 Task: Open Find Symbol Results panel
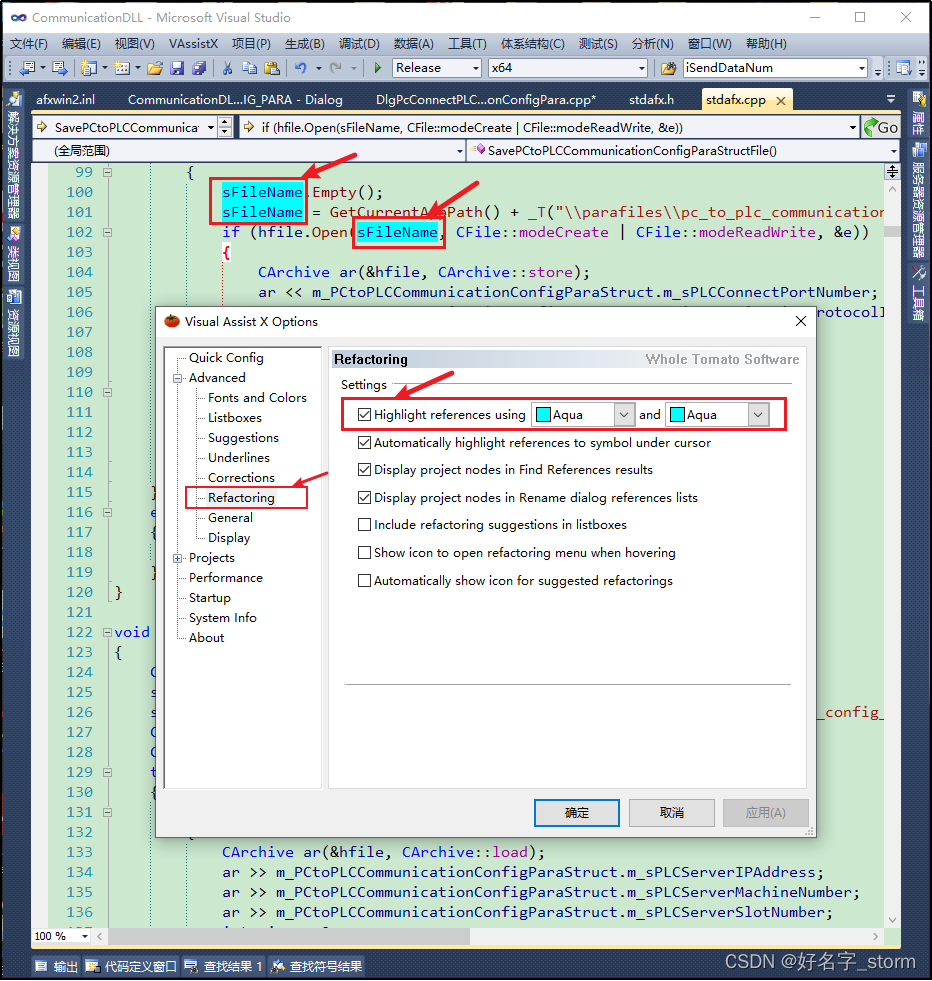tap(317, 967)
